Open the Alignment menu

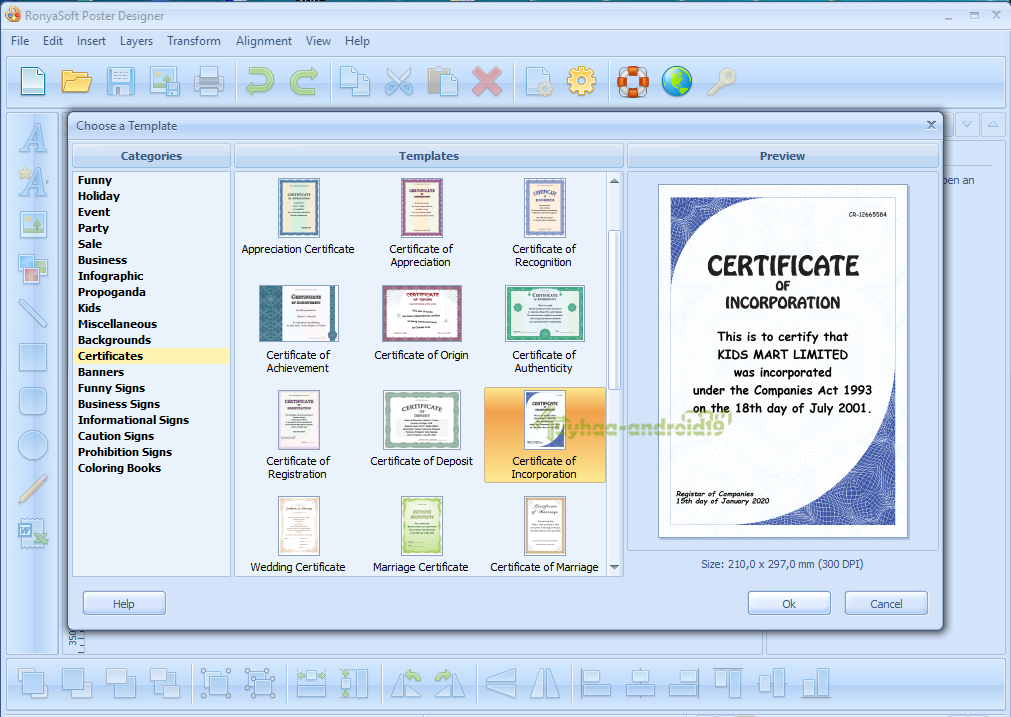click(264, 41)
